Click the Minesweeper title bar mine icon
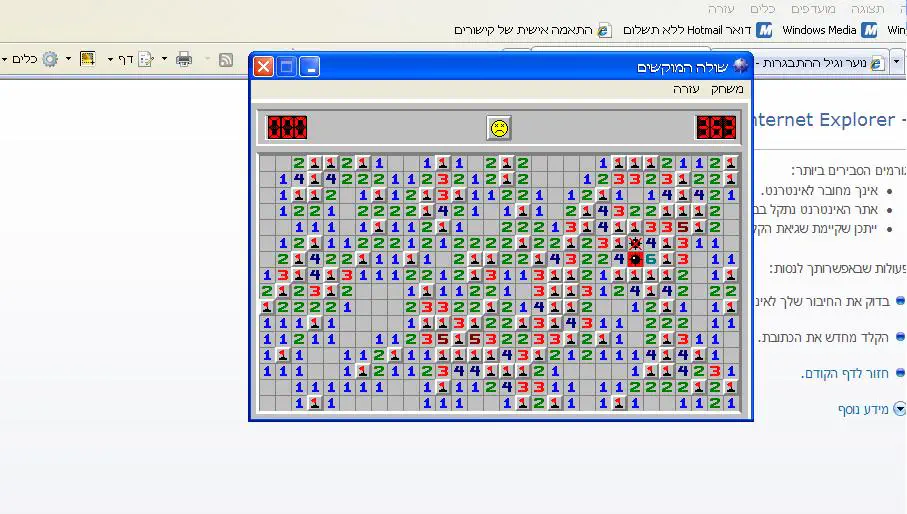 pos(741,67)
